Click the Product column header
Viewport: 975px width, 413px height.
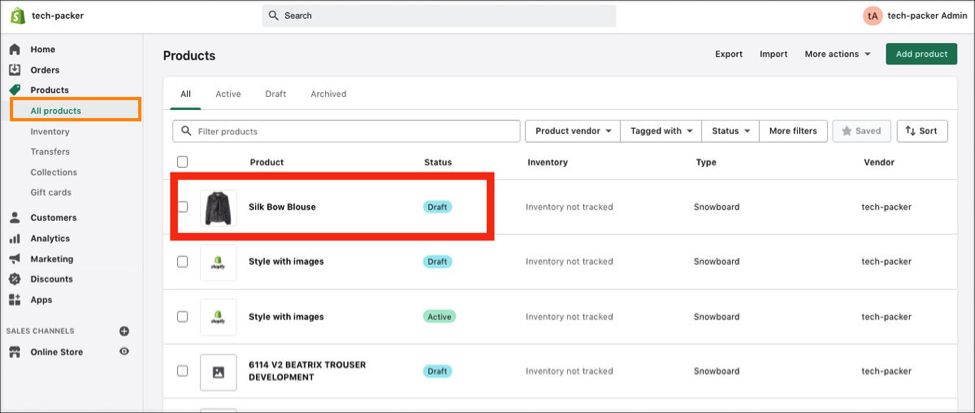[x=267, y=162]
